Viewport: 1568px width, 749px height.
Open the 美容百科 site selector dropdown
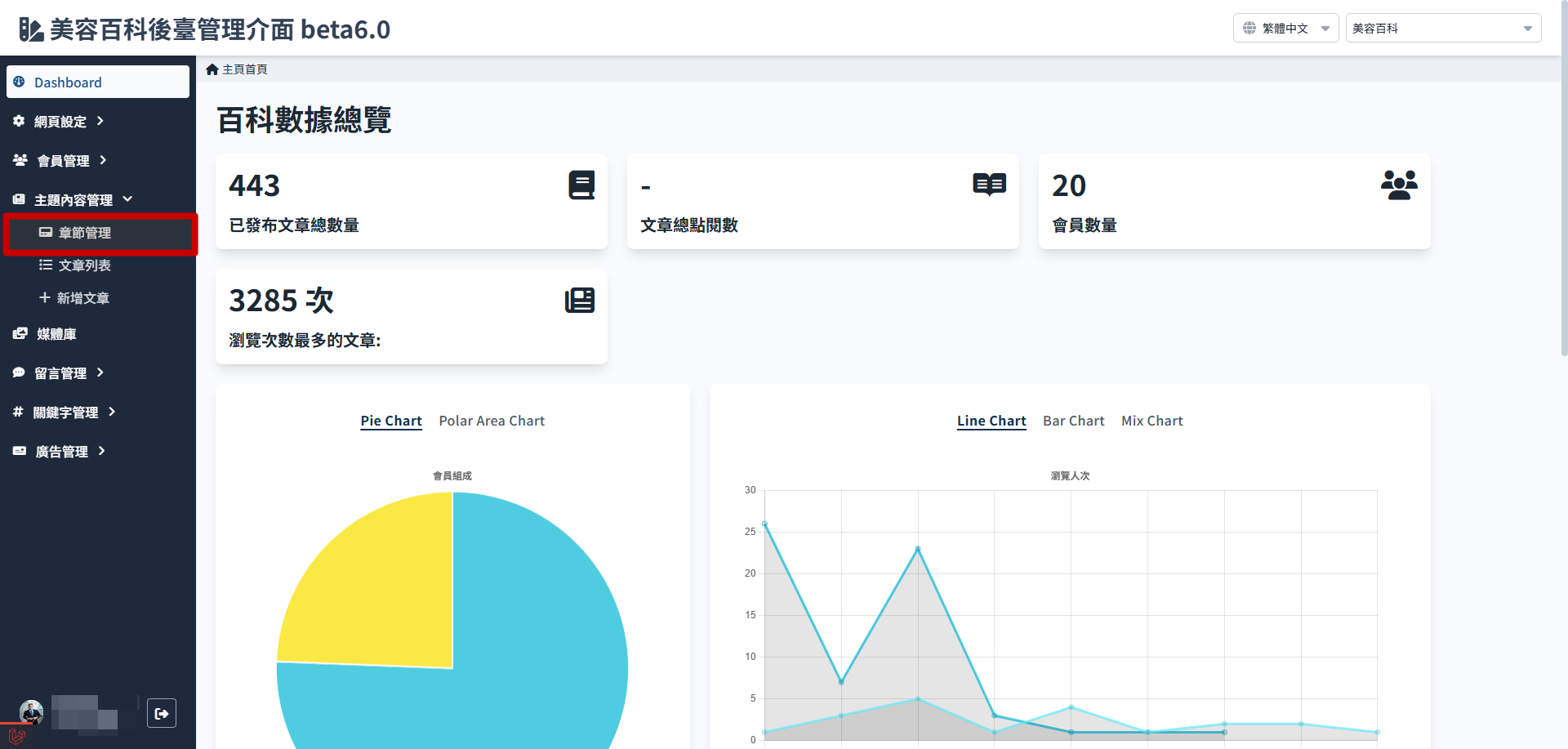[x=1443, y=28]
